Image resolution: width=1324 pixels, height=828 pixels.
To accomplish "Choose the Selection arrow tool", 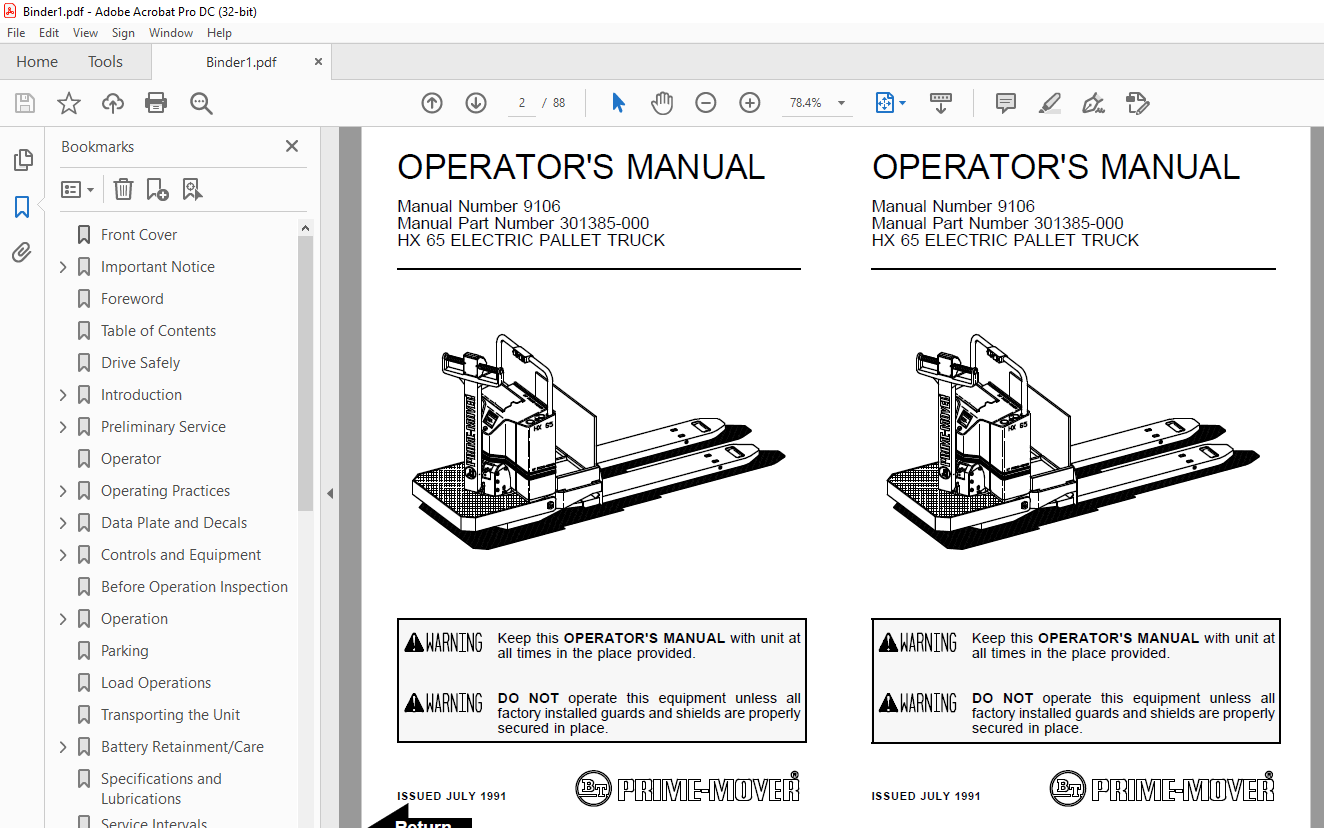I will 618,103.
